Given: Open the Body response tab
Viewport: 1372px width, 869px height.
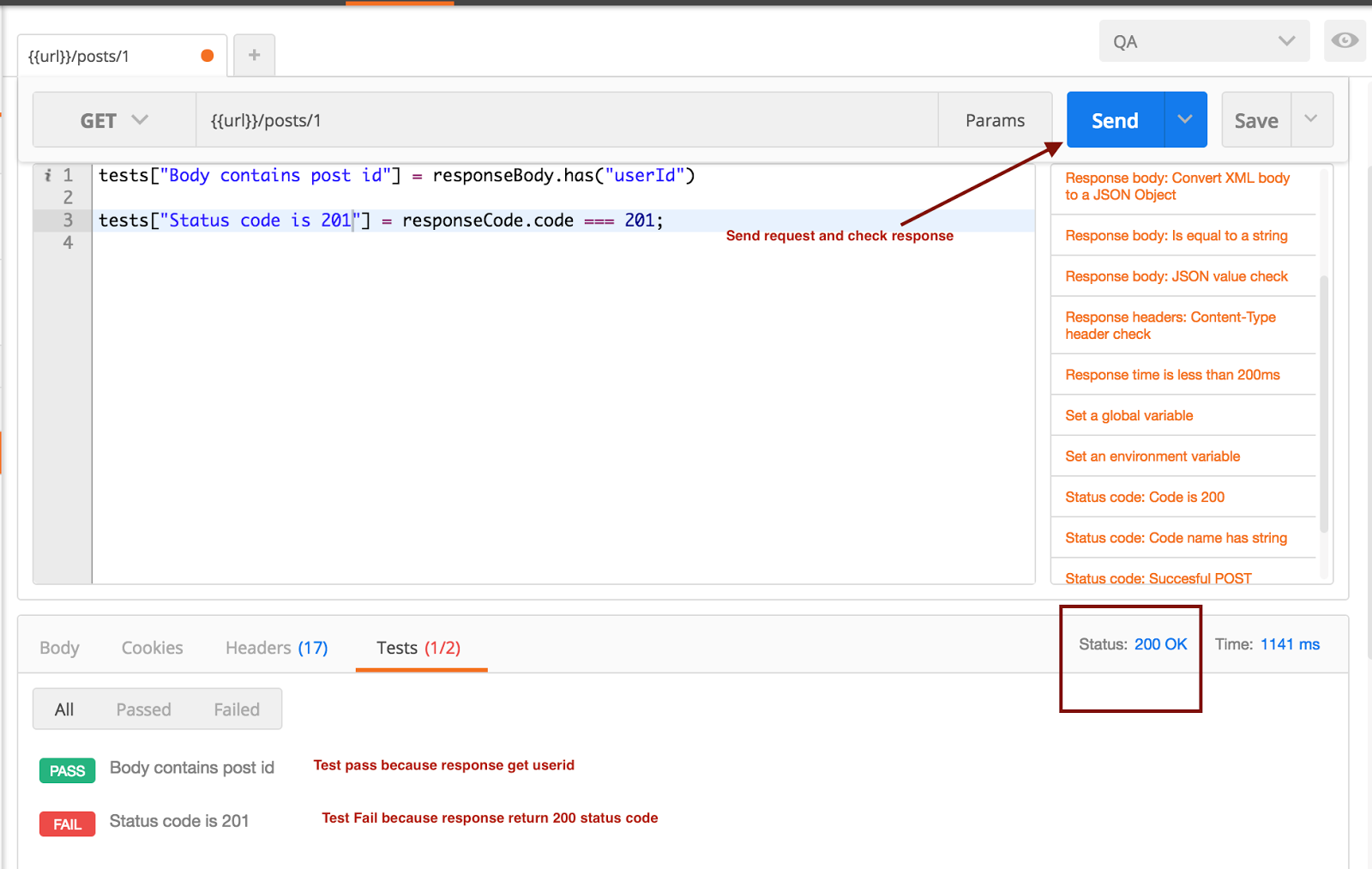Looking at the screenshot, I should coord(58,648).
